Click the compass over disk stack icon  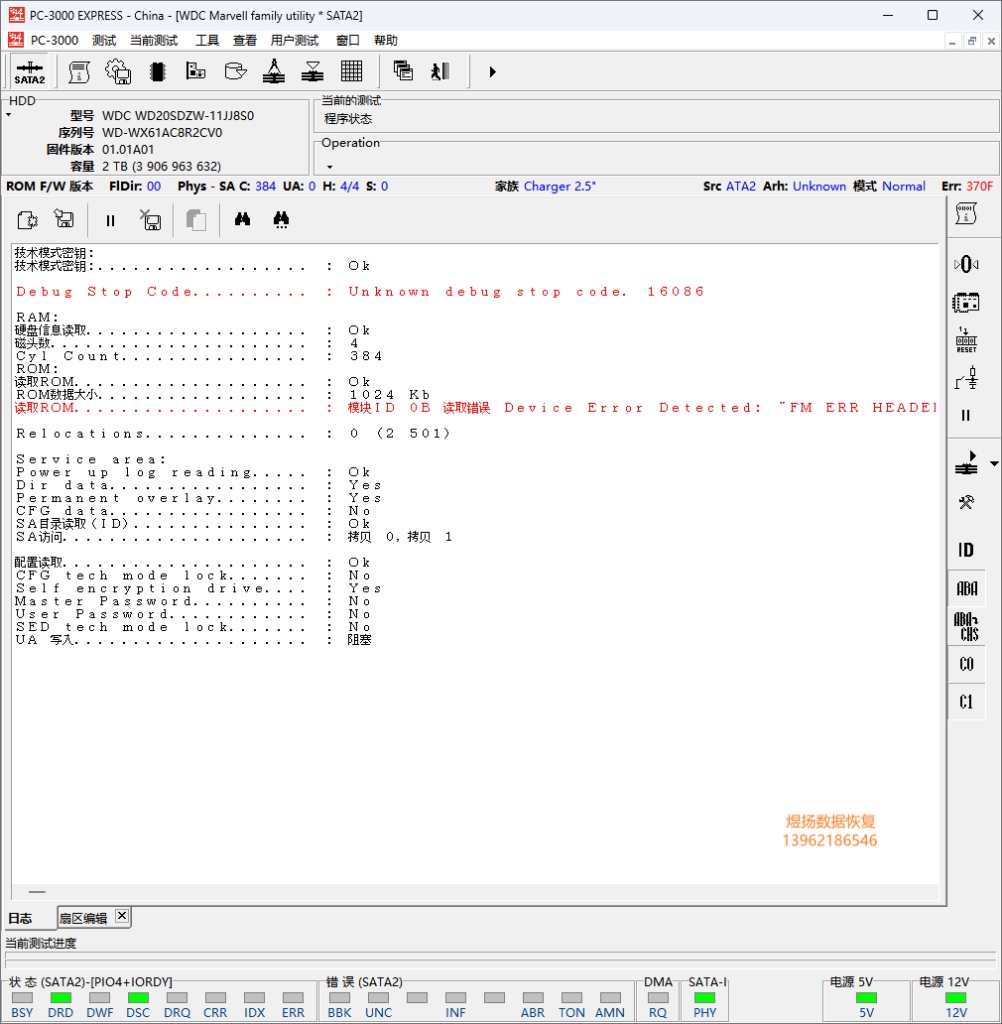point(274,71)
